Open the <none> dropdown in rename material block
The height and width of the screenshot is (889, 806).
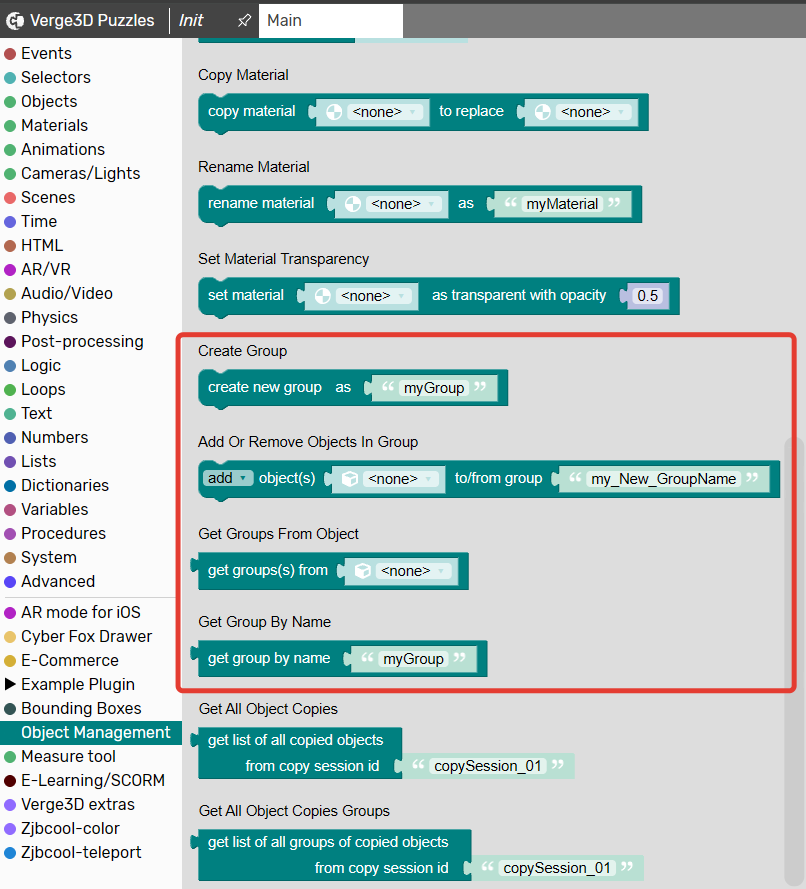[405, 204]
